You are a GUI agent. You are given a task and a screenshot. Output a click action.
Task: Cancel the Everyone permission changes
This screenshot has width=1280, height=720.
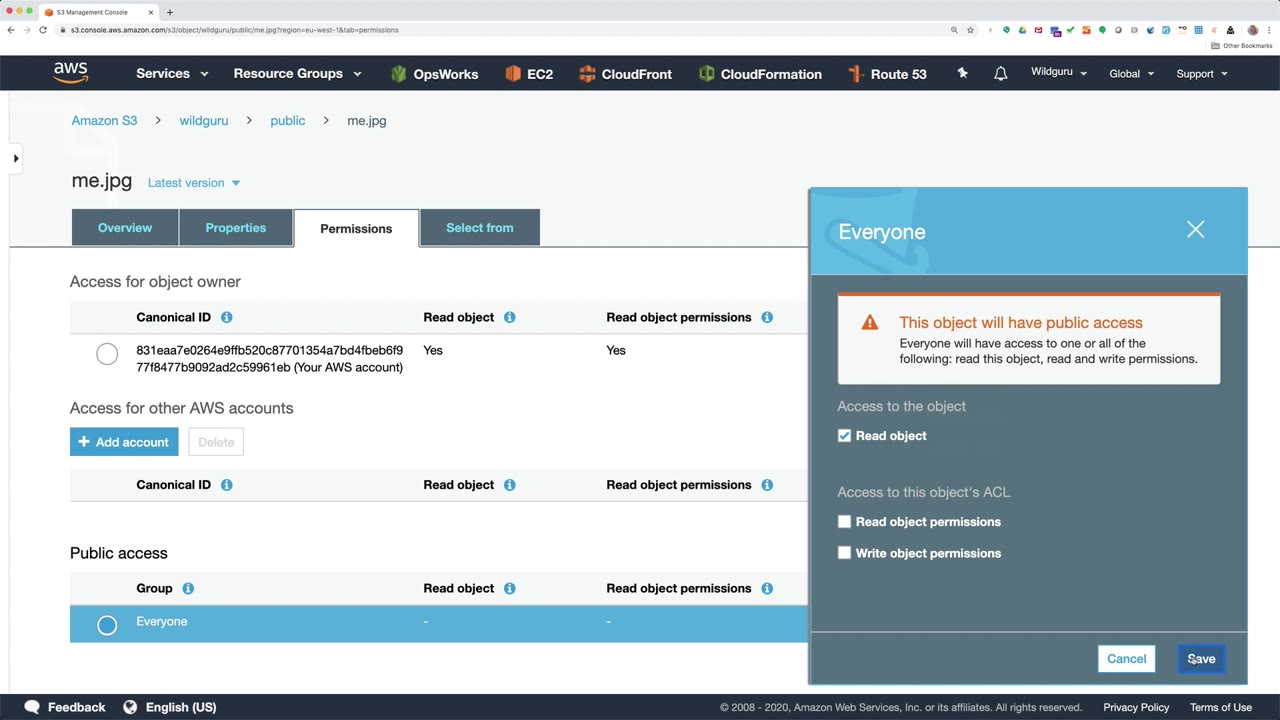[1126, 659]
